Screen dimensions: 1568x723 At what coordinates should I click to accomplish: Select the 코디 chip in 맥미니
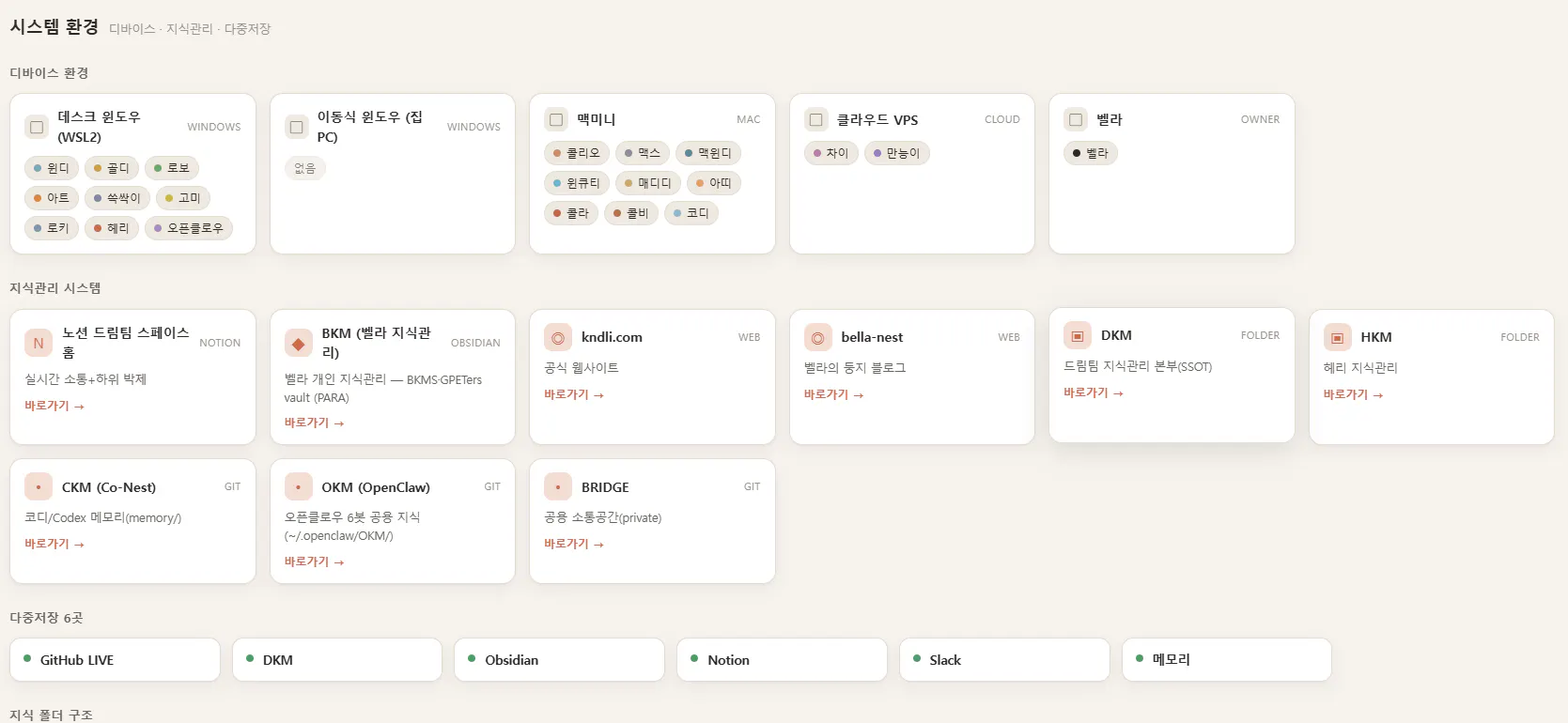coord(691,213)
